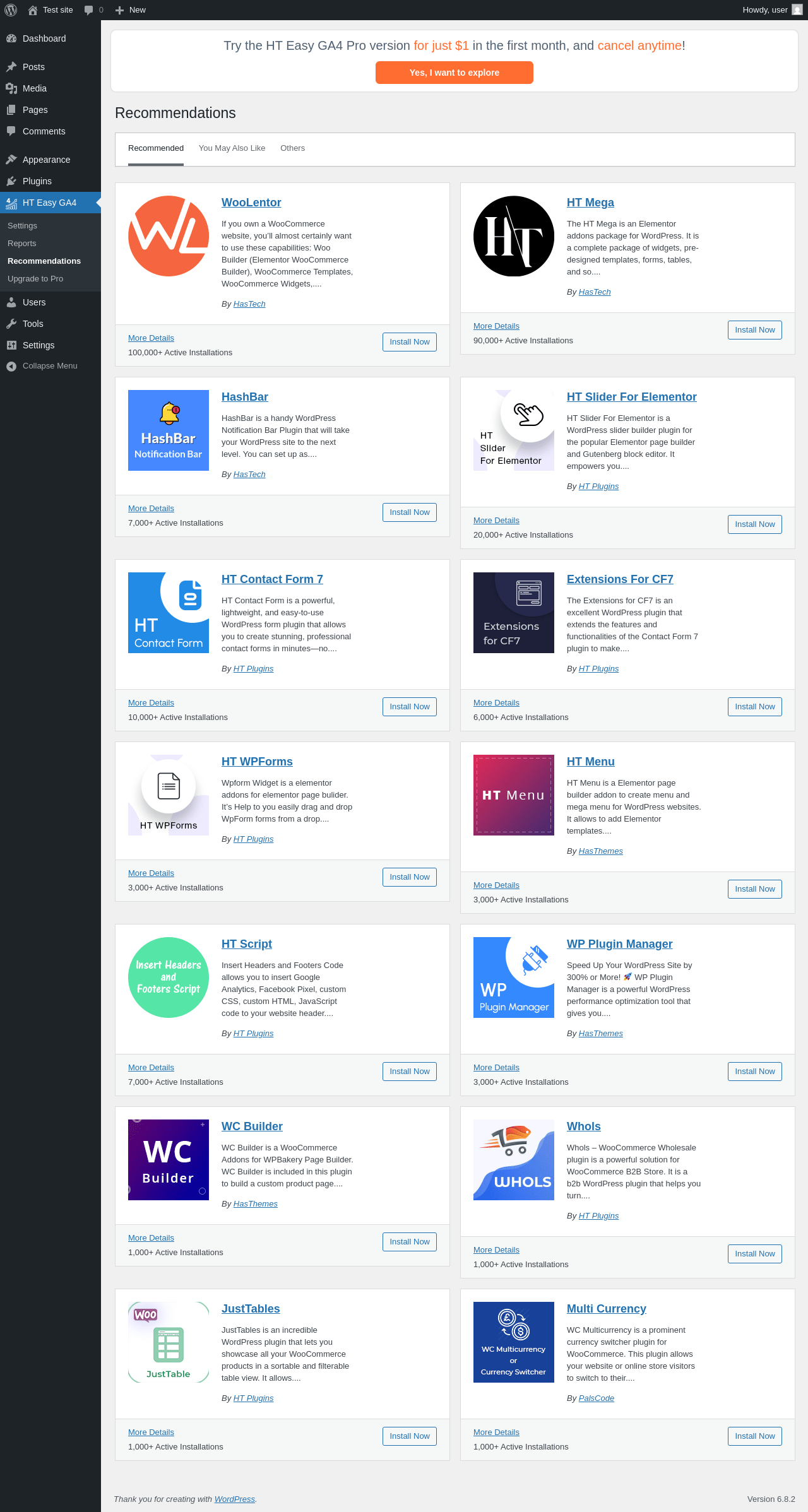Install the HT WPForms plugin

point(410,877)
